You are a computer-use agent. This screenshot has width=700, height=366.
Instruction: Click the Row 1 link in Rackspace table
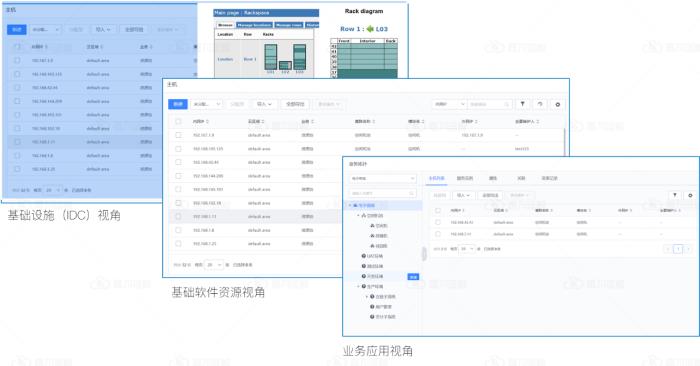click(250, 59)
